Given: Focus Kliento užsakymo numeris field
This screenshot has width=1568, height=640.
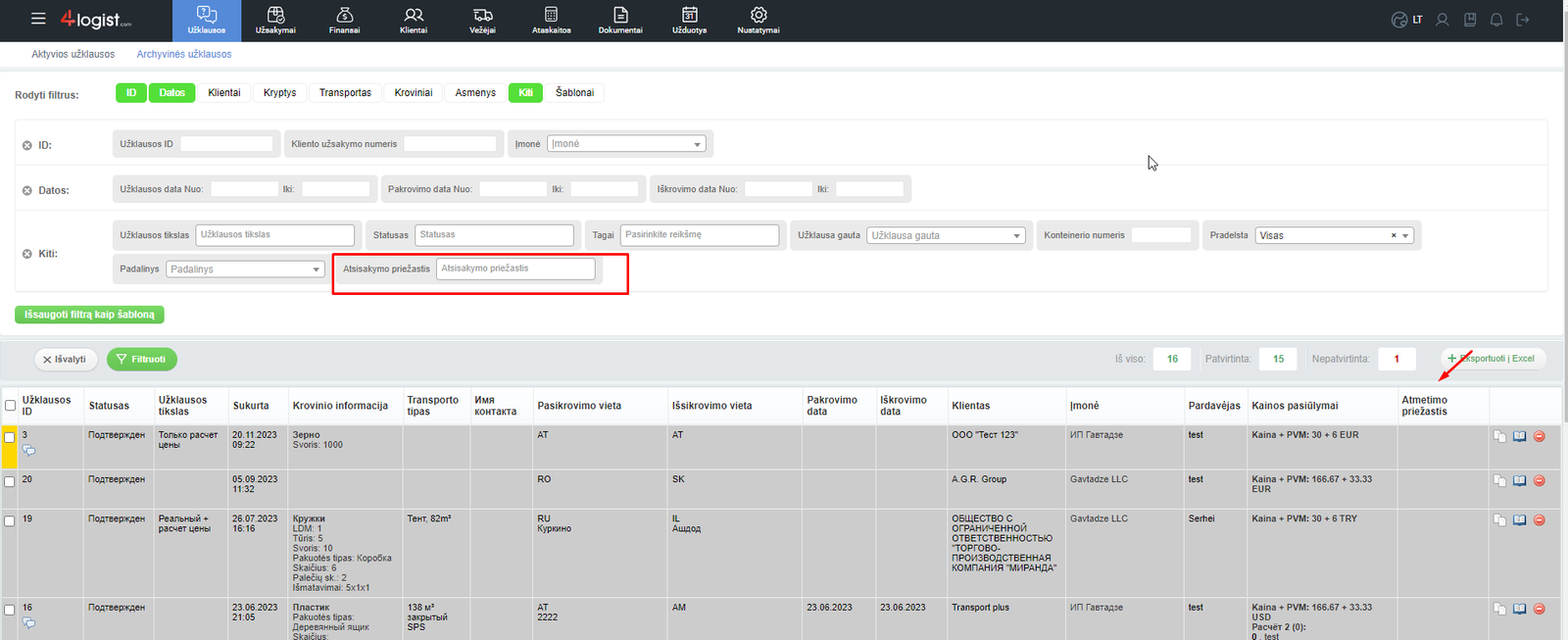Looking at the screenshot, I should [451, 144].
